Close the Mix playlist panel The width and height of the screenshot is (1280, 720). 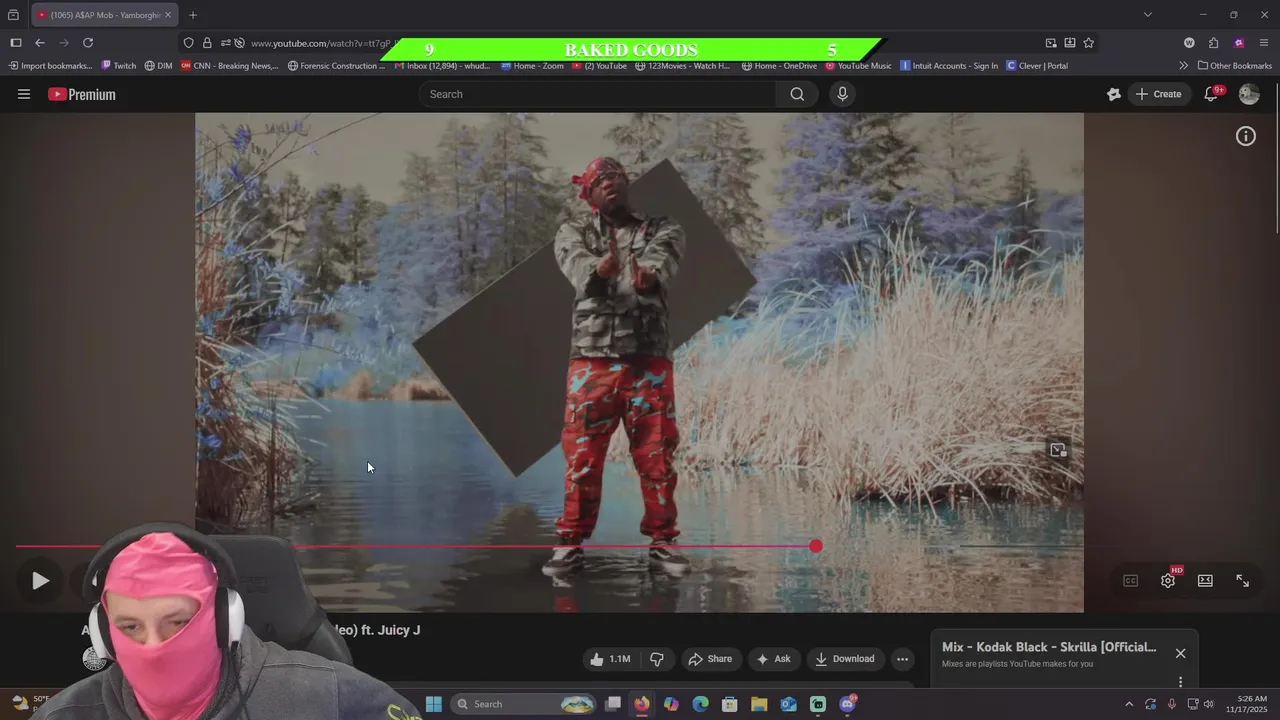1180,653
